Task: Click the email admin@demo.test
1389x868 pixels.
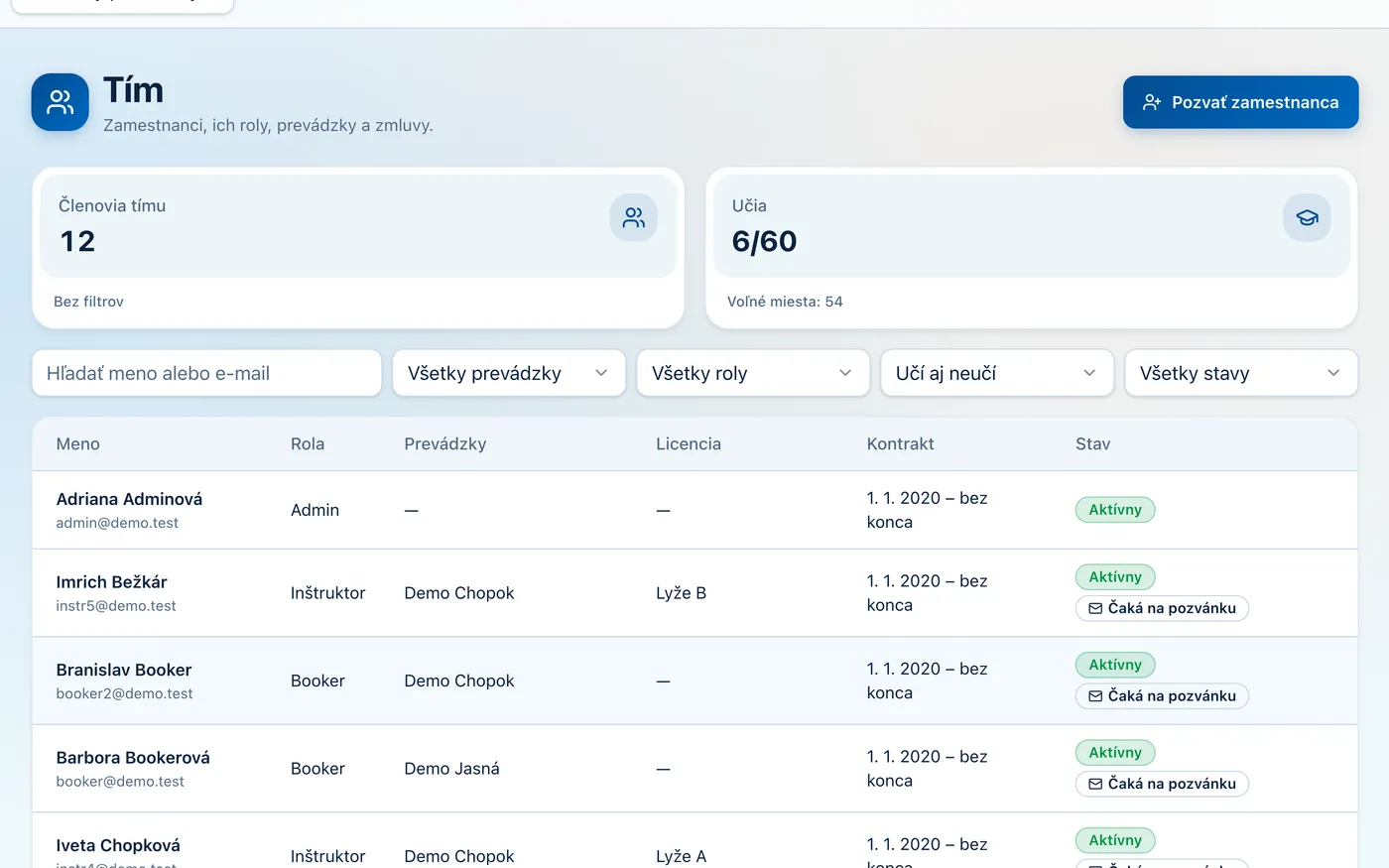Action: pyautogui.click(x=117, y=523)
